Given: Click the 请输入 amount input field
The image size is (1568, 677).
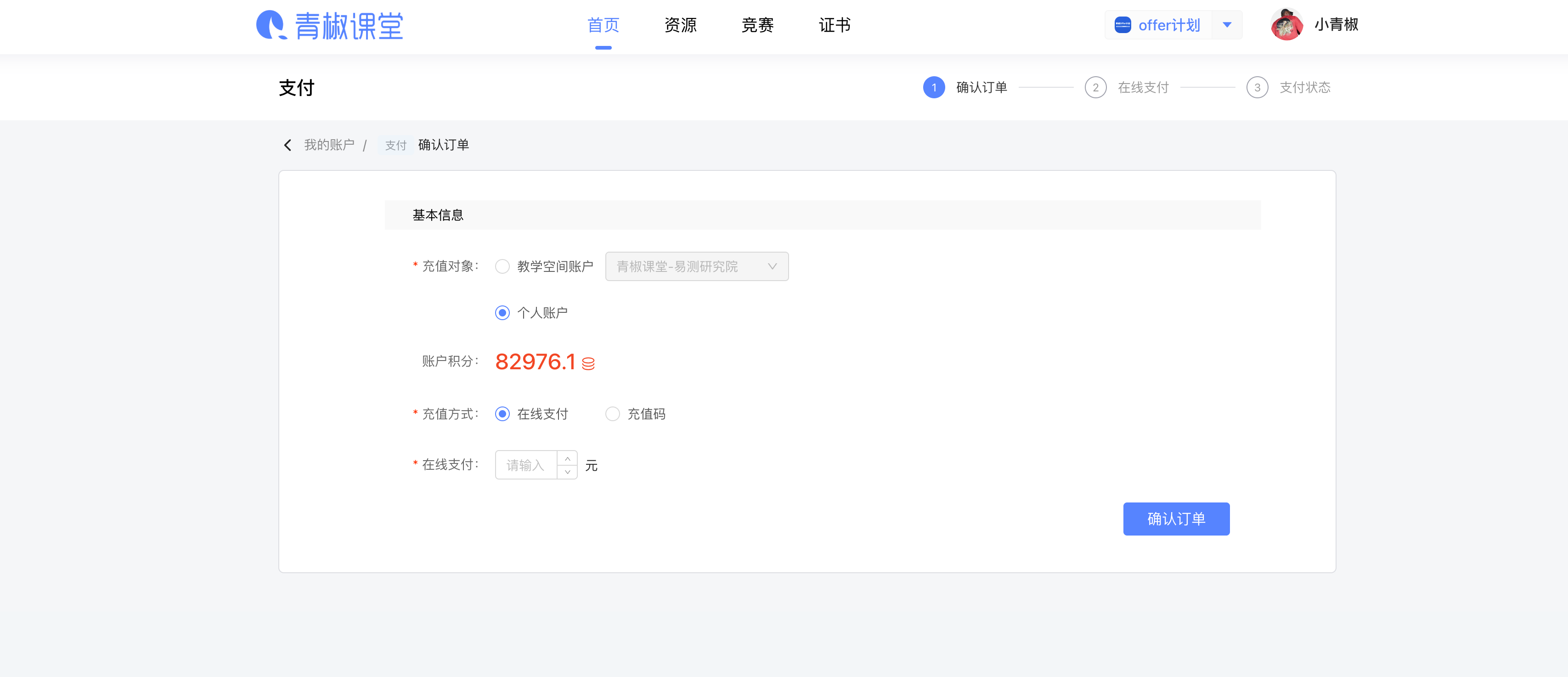Looking at the screenshot, I should 526,465.
